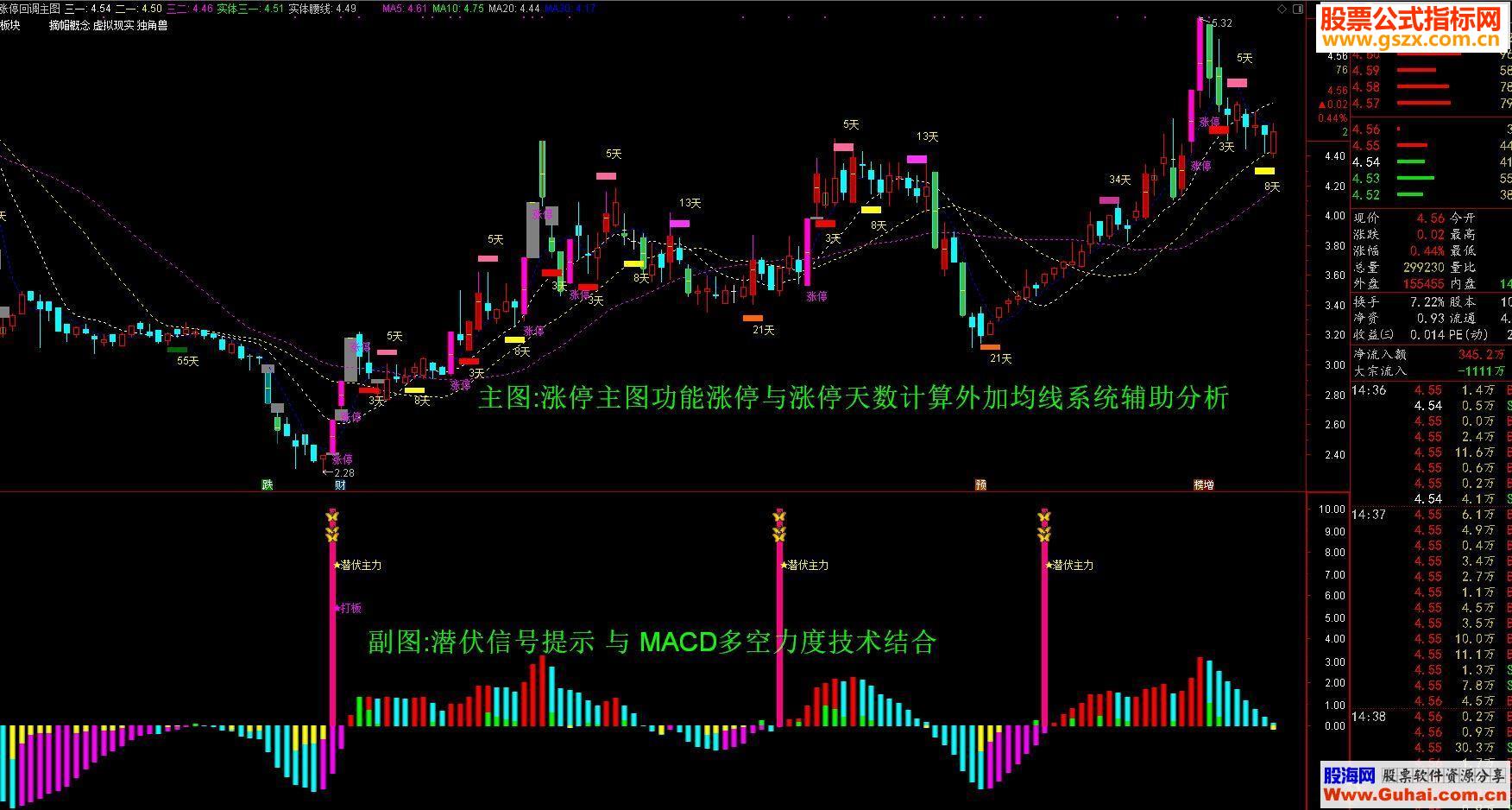Screen dimensions: 1512x810
Task: Select the 摘帽概念 sector tag
Action: click(x=69, y=26)
